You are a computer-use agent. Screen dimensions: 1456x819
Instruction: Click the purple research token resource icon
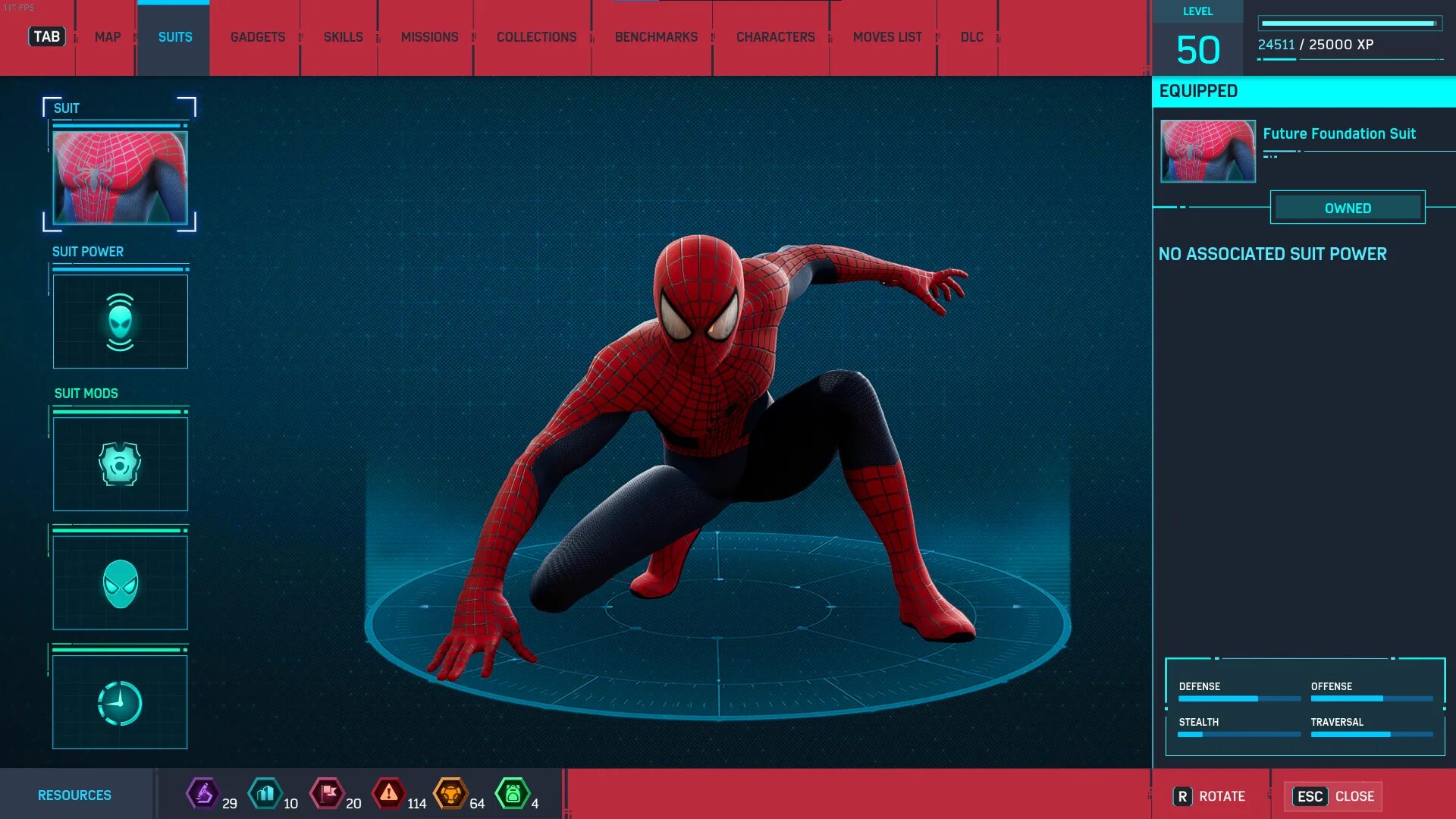203,794
